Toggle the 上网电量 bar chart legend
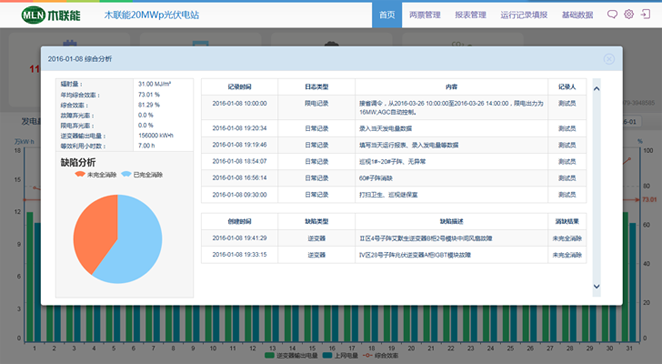The height and width of the screenshot is (364, 662). coord(340,356)
